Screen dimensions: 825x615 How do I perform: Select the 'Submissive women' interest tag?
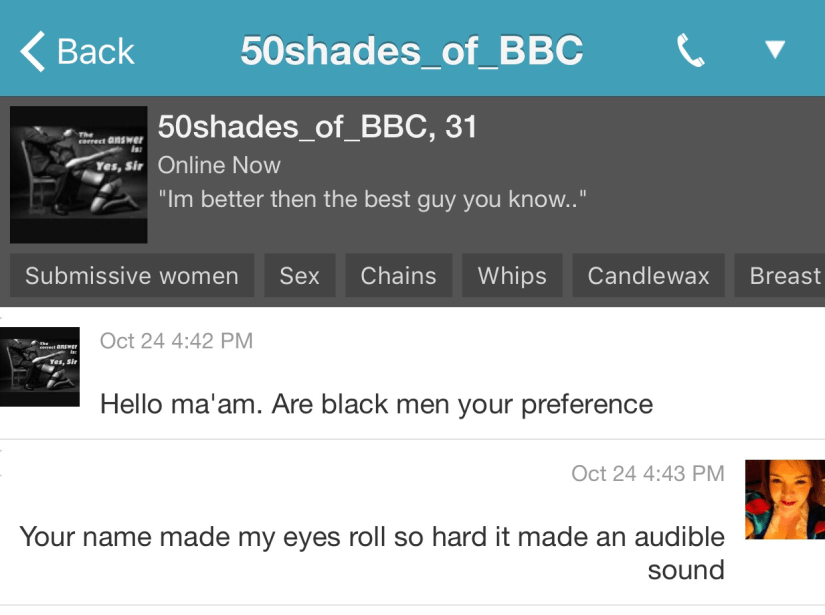pyautogui.click(x=132, y=276)
